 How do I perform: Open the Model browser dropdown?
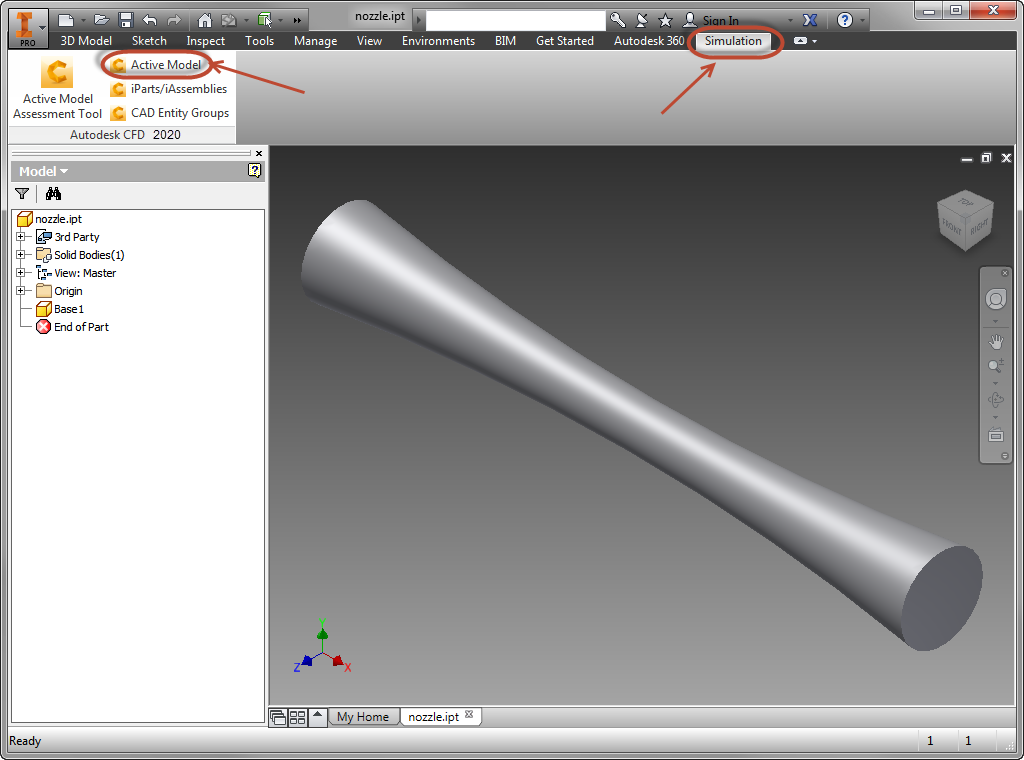[x=43, y=171]
